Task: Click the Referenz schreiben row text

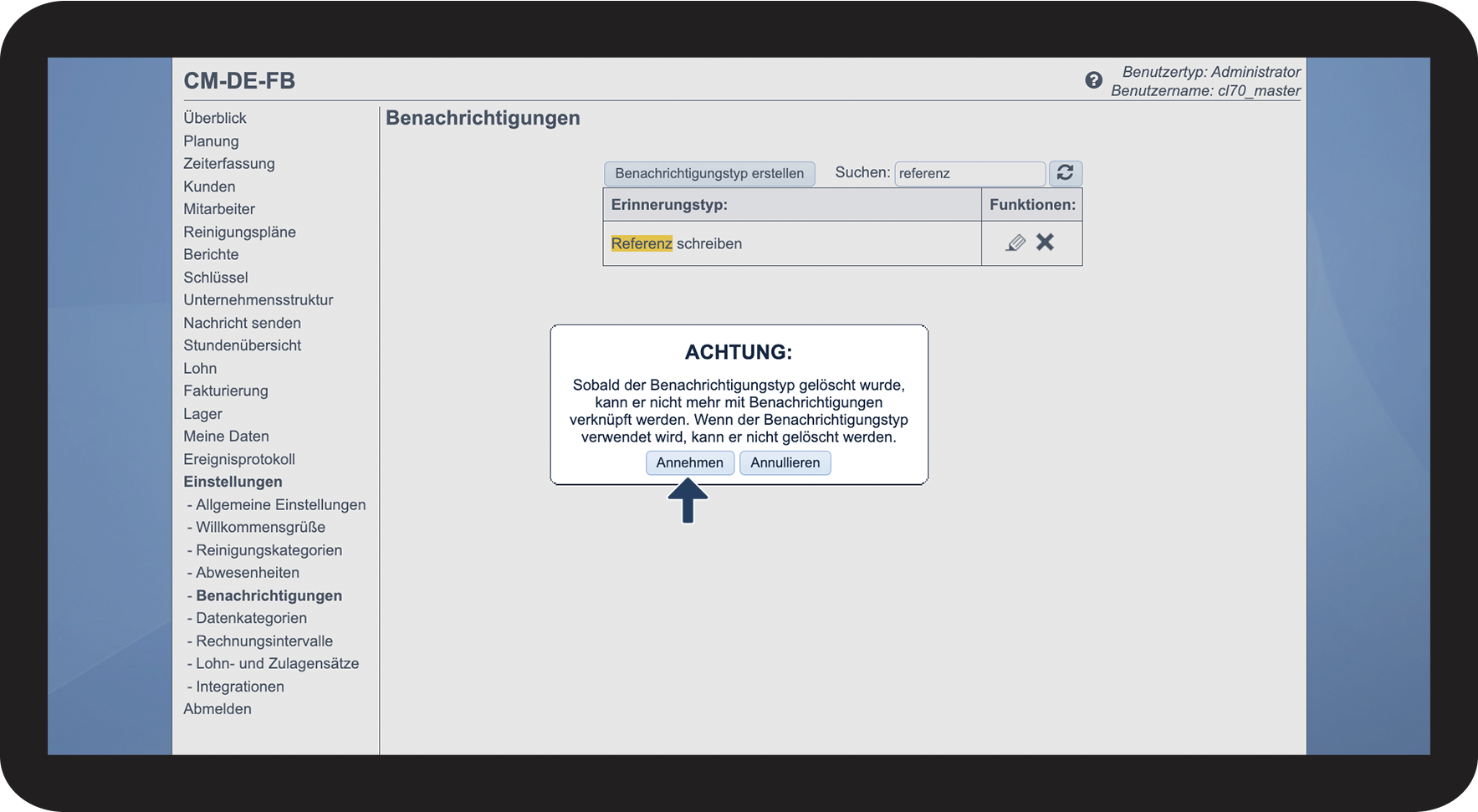Action: 677,243
